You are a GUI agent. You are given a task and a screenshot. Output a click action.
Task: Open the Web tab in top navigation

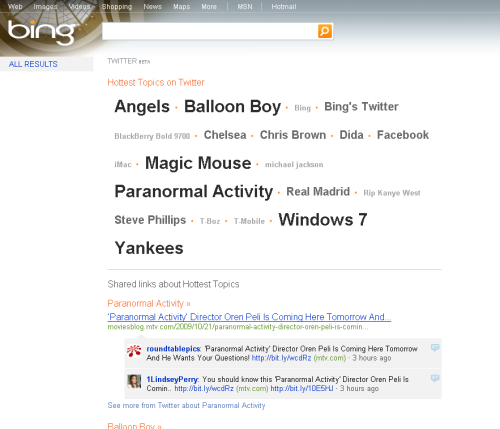[15, 7]
